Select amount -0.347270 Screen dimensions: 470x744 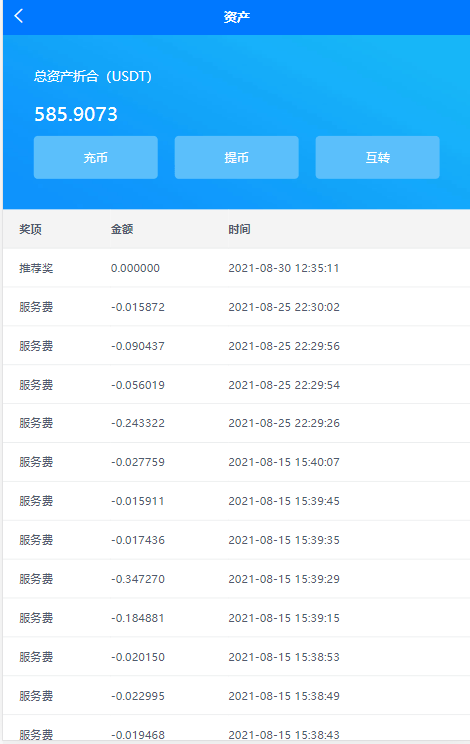pyautogui.click(x=138, y=579)
